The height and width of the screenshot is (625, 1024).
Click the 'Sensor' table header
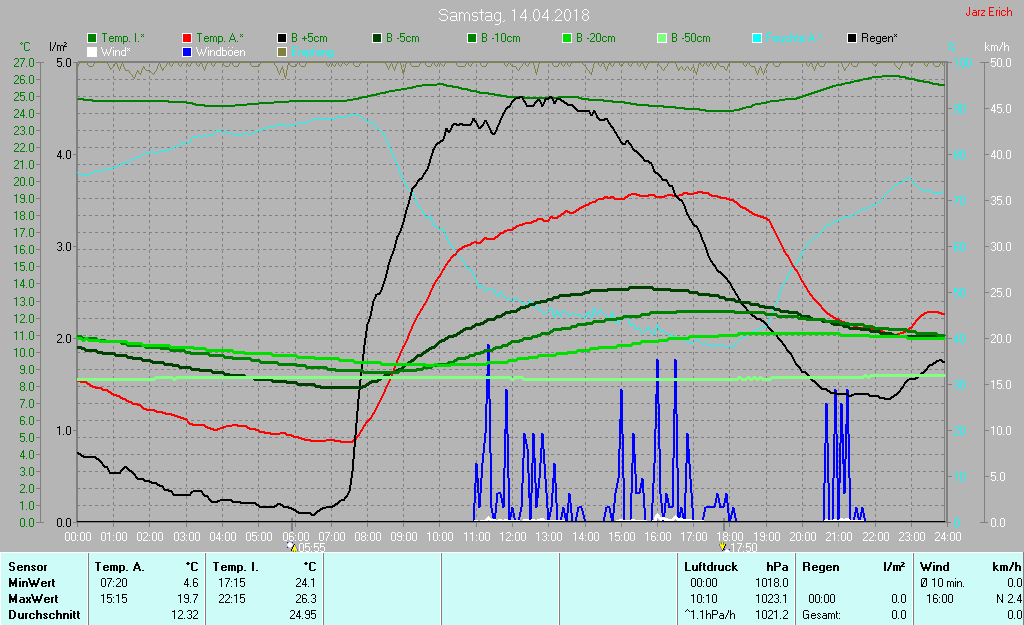click(27, 567)
